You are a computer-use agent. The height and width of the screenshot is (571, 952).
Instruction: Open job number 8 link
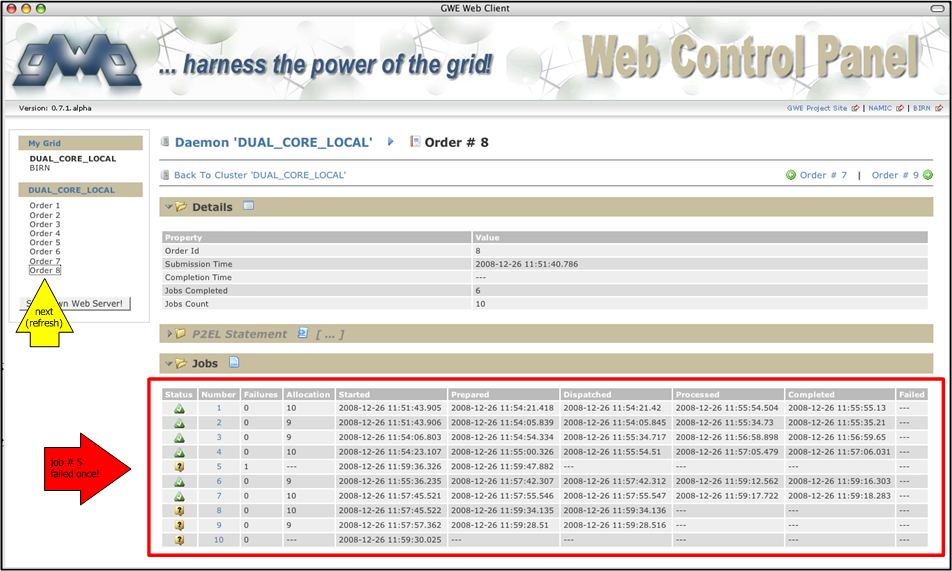tap(219, 510)
